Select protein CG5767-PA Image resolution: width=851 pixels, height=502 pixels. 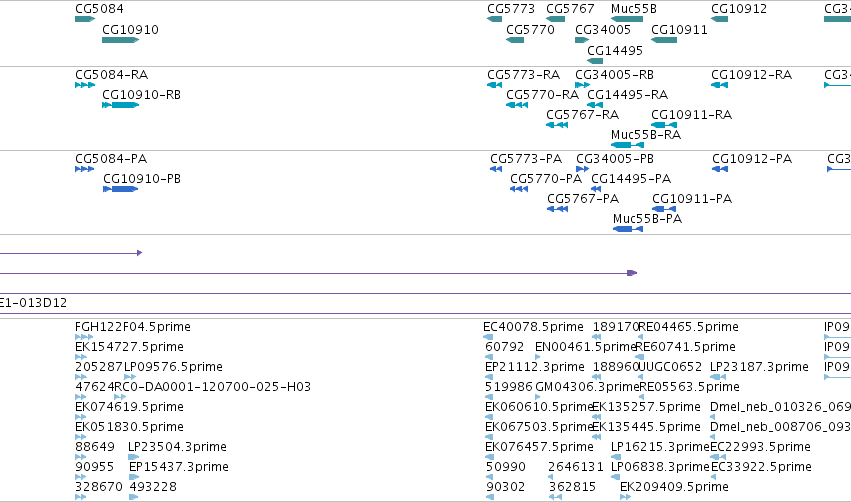[557, 209]
